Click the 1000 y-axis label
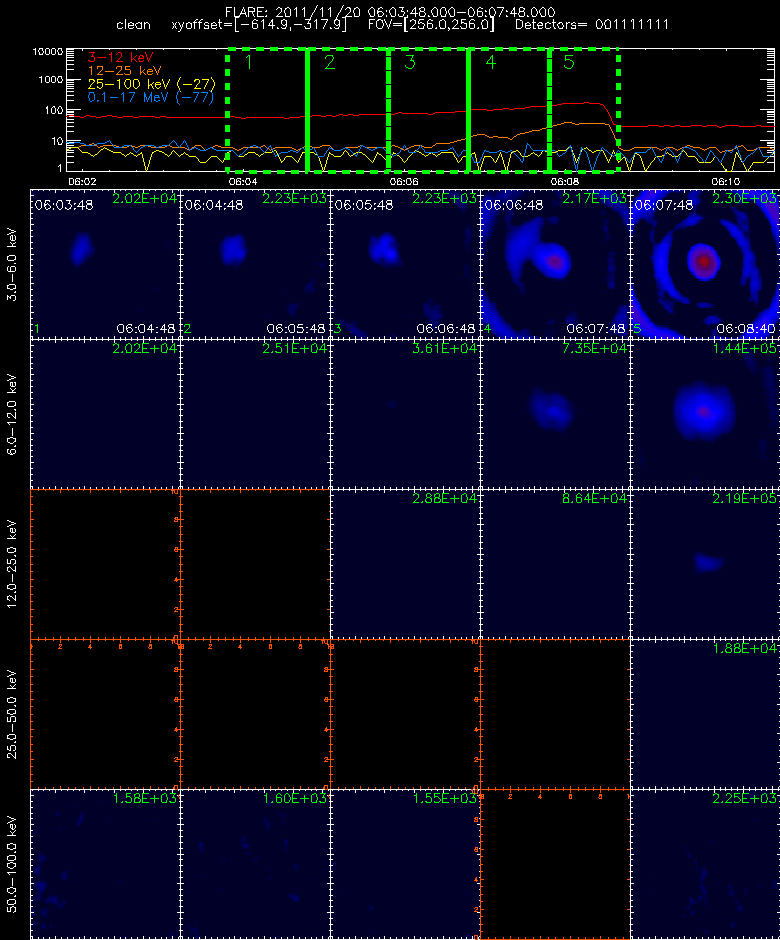The width and height of the screenshot is (780, 940). click(x=50, y=80)
